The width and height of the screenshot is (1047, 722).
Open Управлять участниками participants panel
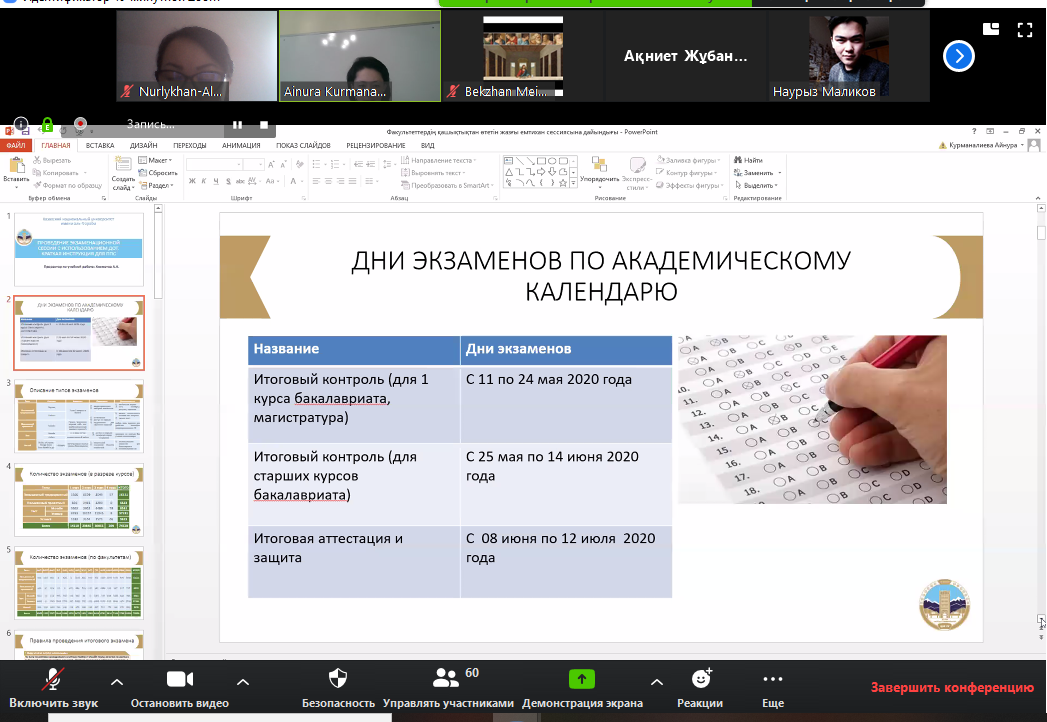tap(448, 680)
